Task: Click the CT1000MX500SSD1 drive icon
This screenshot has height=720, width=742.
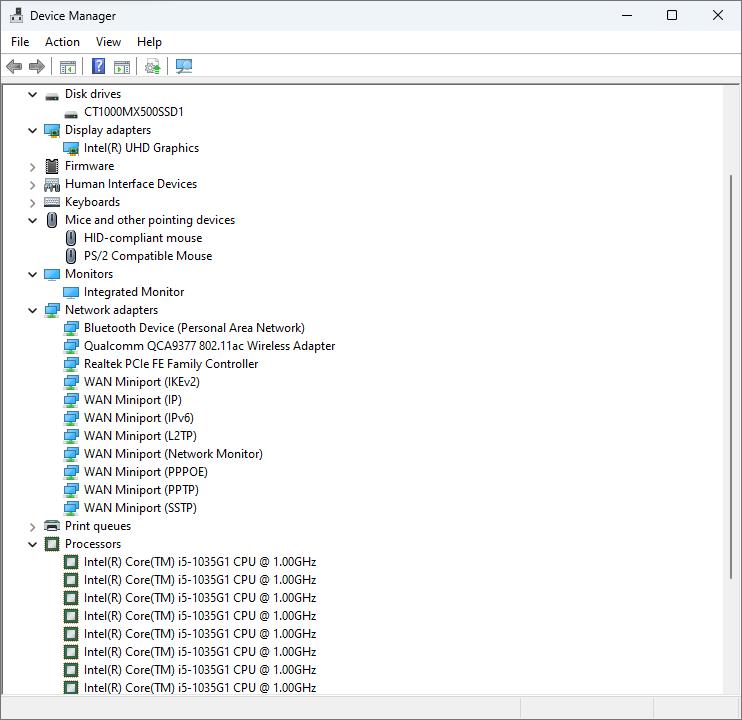Action: 71,114
